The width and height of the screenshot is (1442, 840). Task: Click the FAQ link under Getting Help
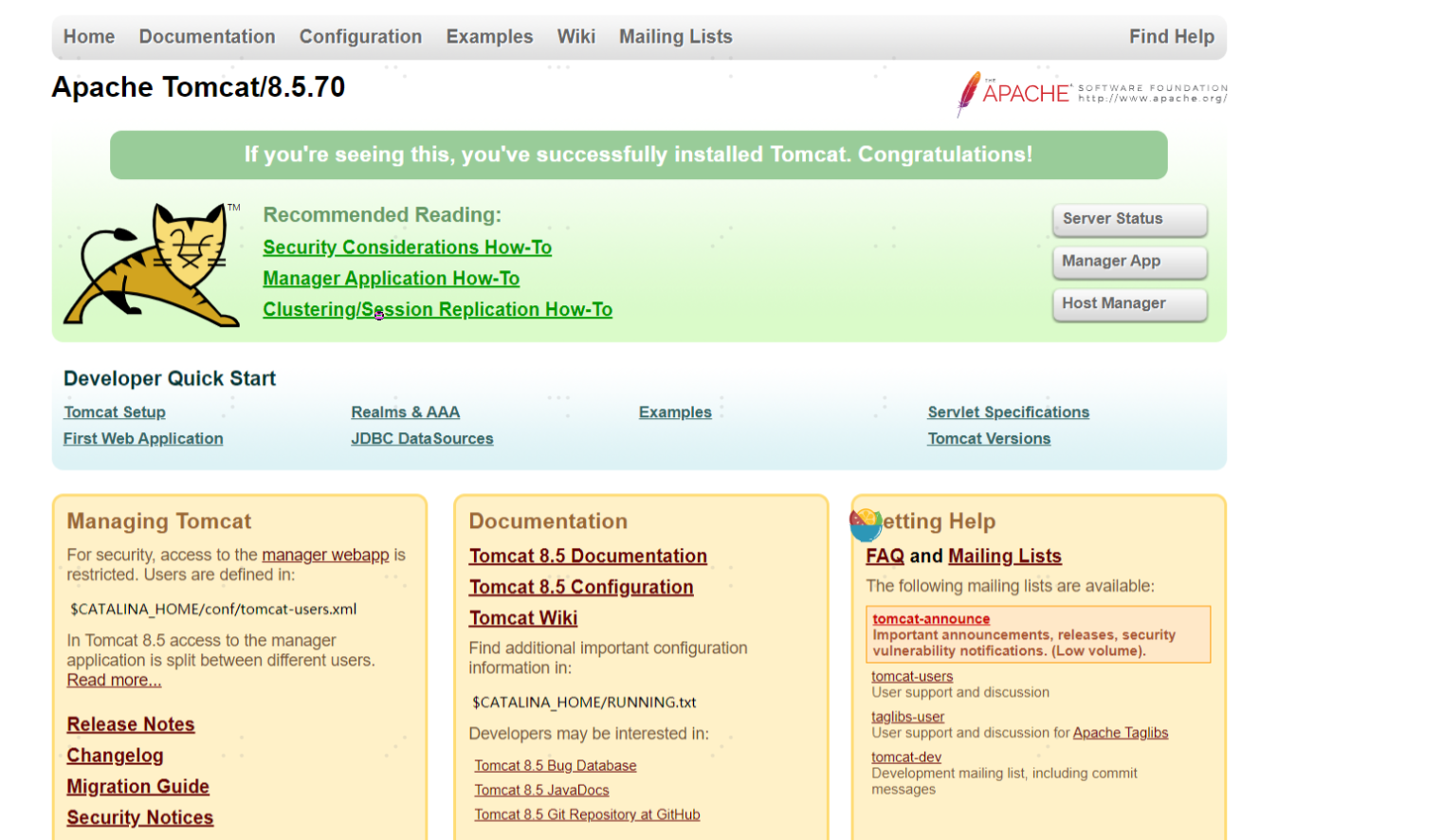click(x=885, y=557)
